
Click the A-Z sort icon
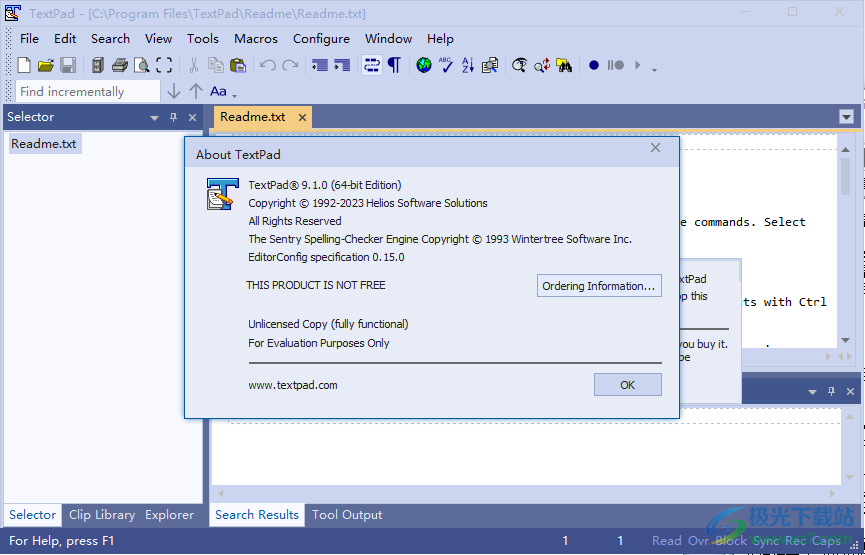click(468, 65)
